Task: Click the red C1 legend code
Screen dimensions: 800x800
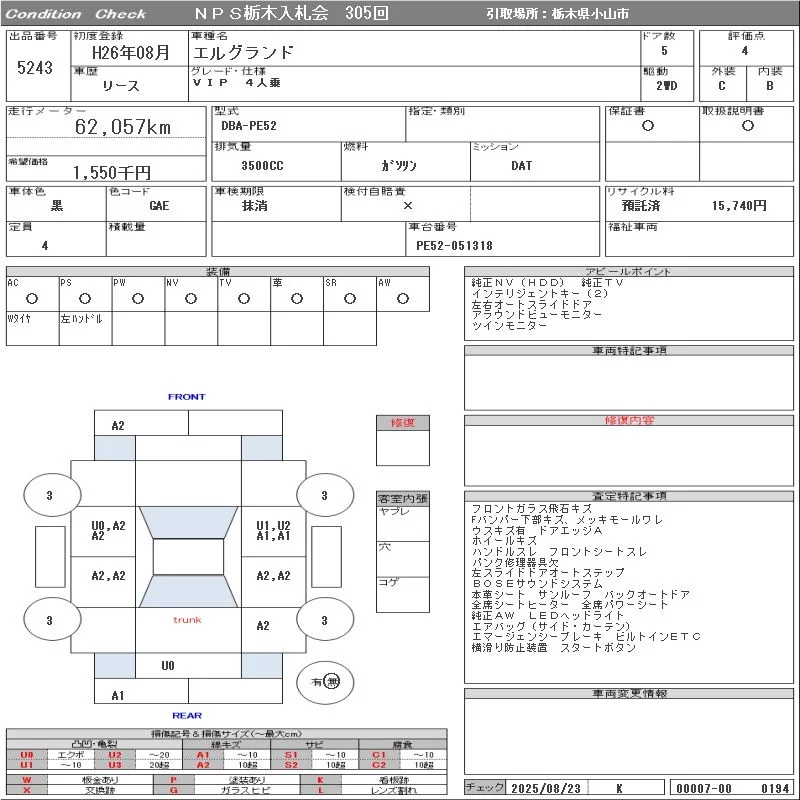Action: click(x=379, y=755)
